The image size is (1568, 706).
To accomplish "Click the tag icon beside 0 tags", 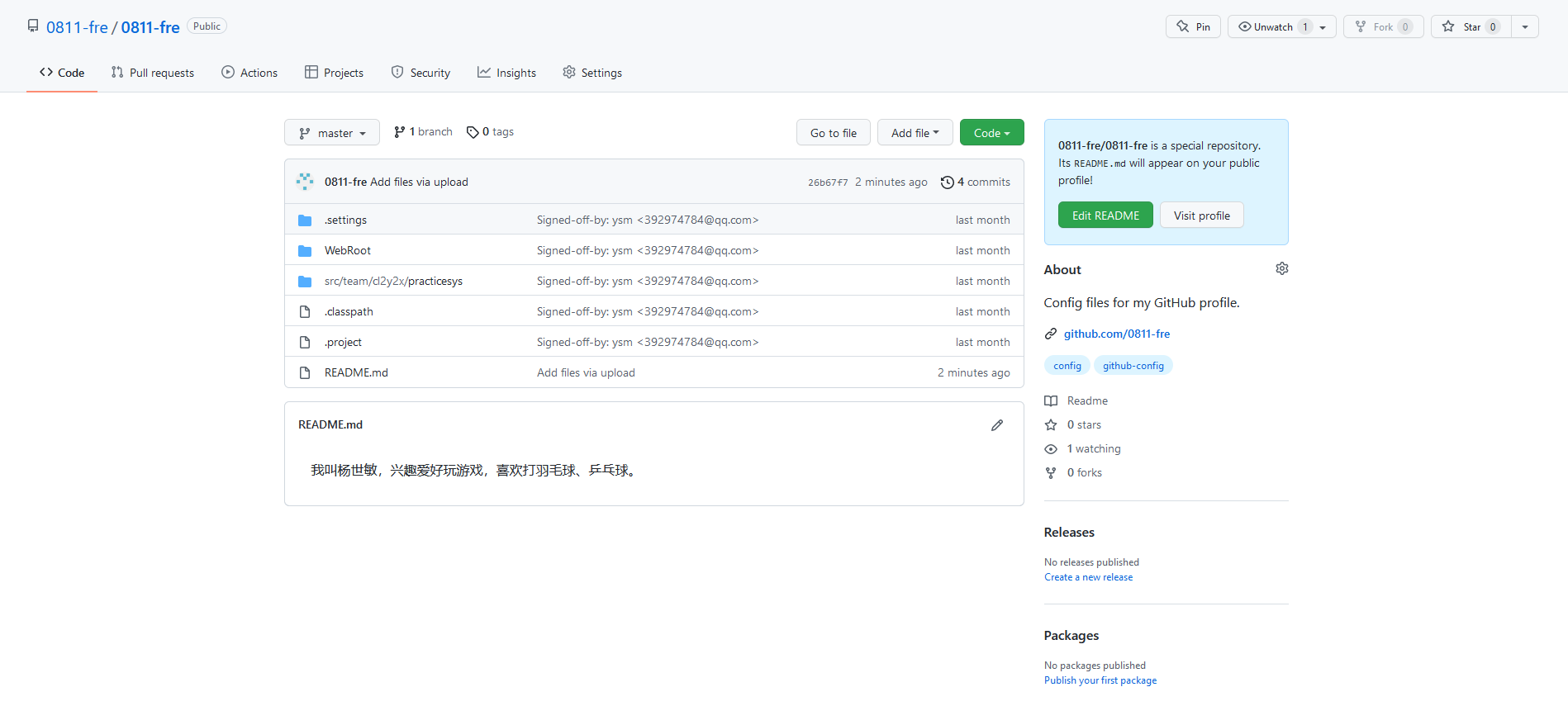I will coord(473,132).
